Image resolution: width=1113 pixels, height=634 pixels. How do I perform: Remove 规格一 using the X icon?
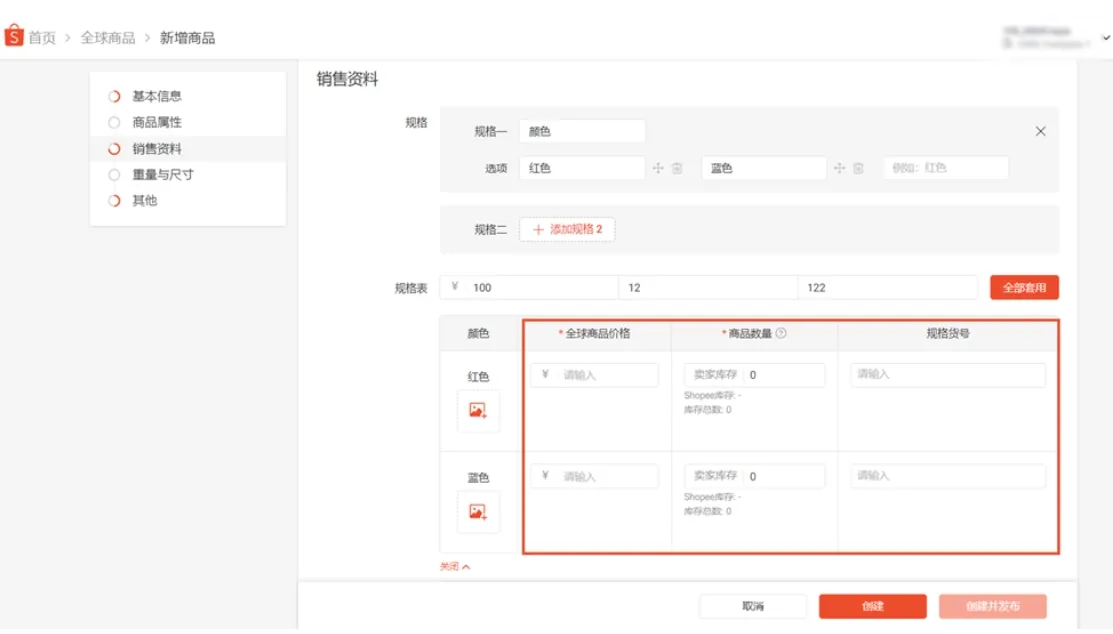(x=1040, y=130)
